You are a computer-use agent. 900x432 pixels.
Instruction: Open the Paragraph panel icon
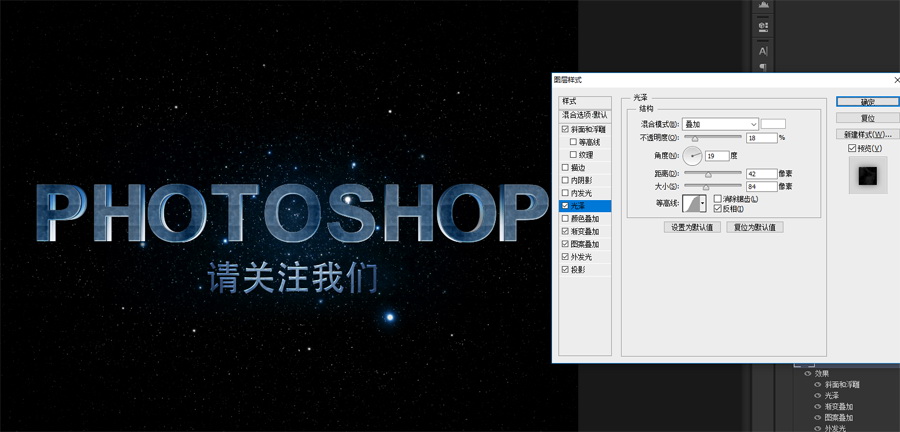click(763, 67)
